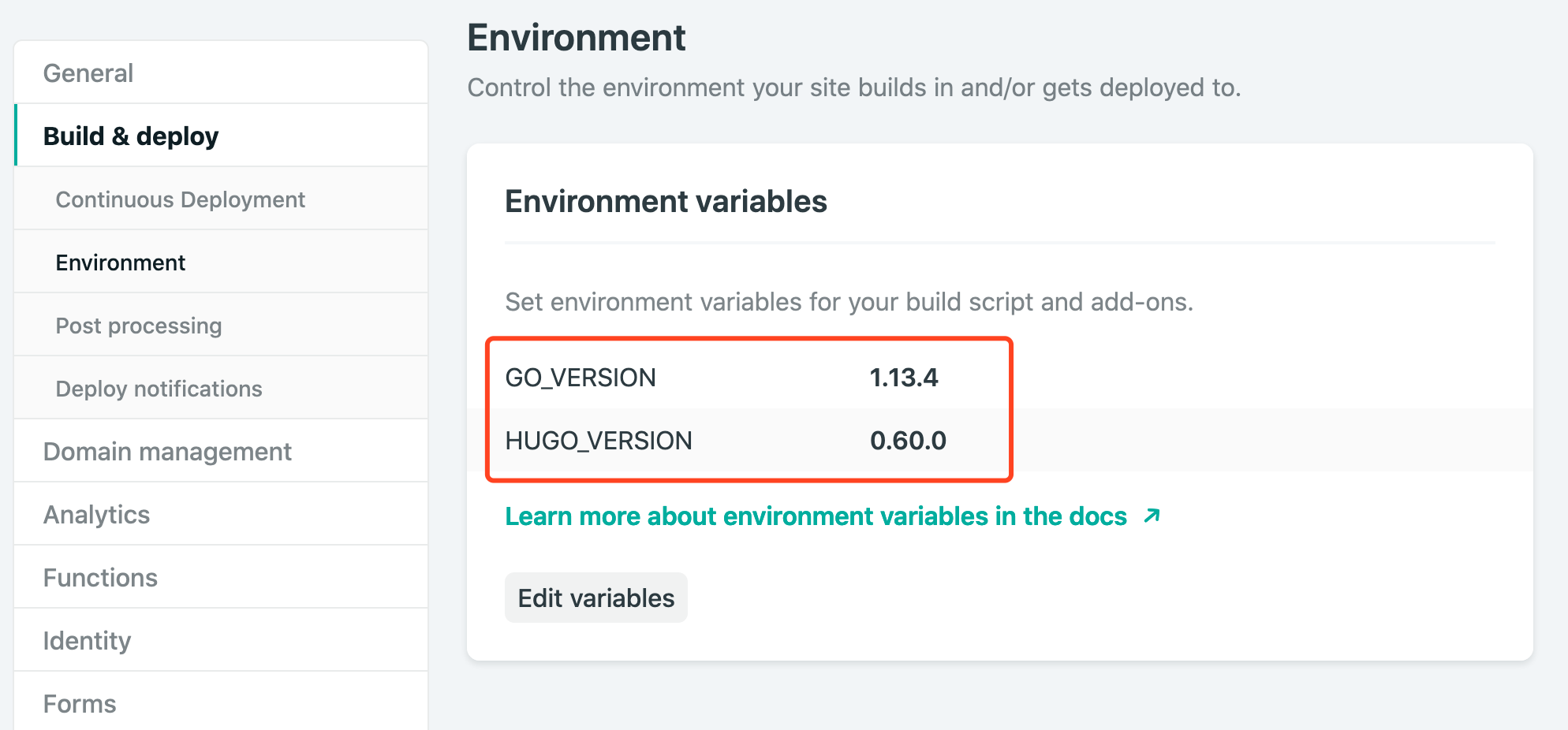1568x730 pixels.
Task: Click the external link arrow icon
Action: 1152,516
